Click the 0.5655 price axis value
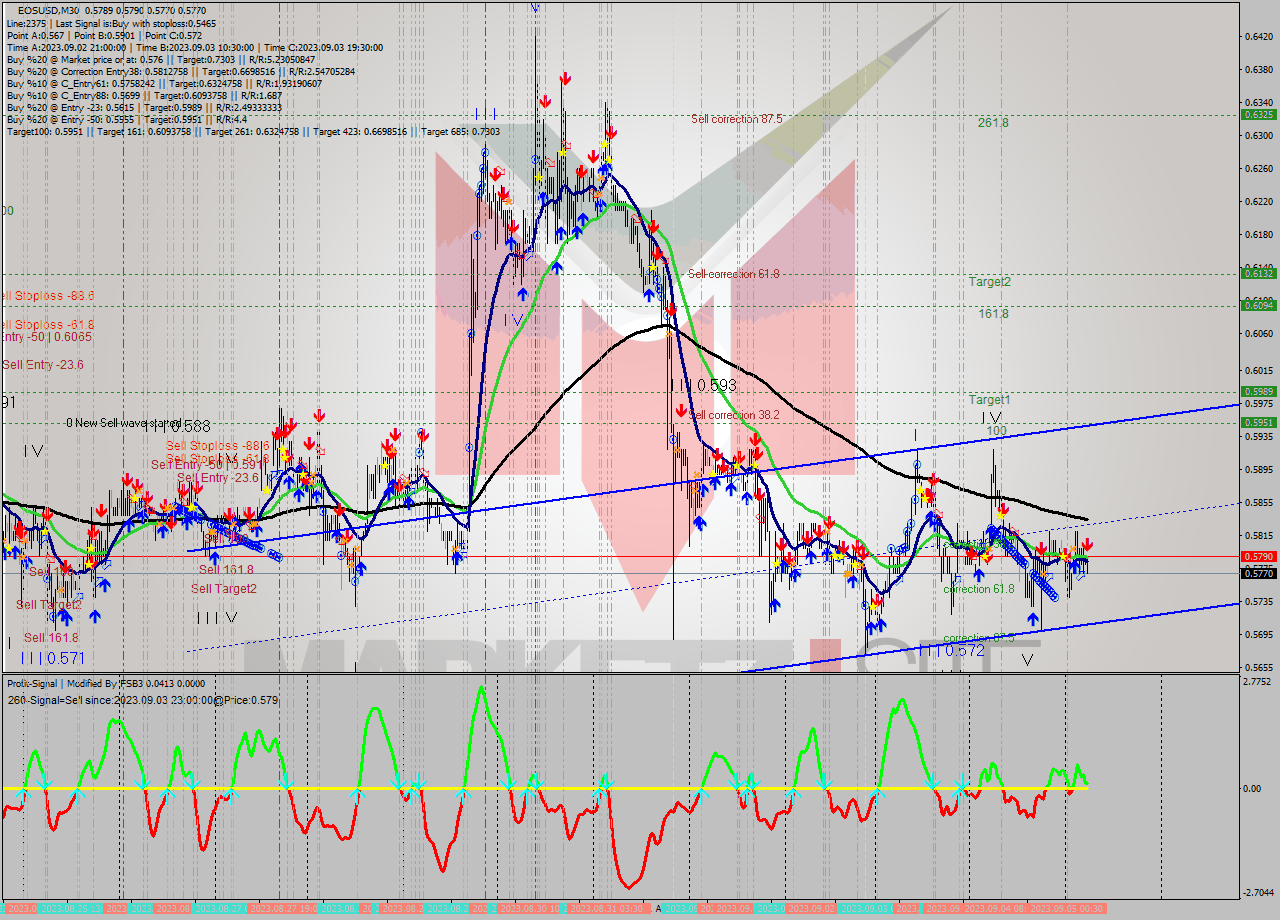Viewport: 1280px width, 920px height. [1257, 667]
